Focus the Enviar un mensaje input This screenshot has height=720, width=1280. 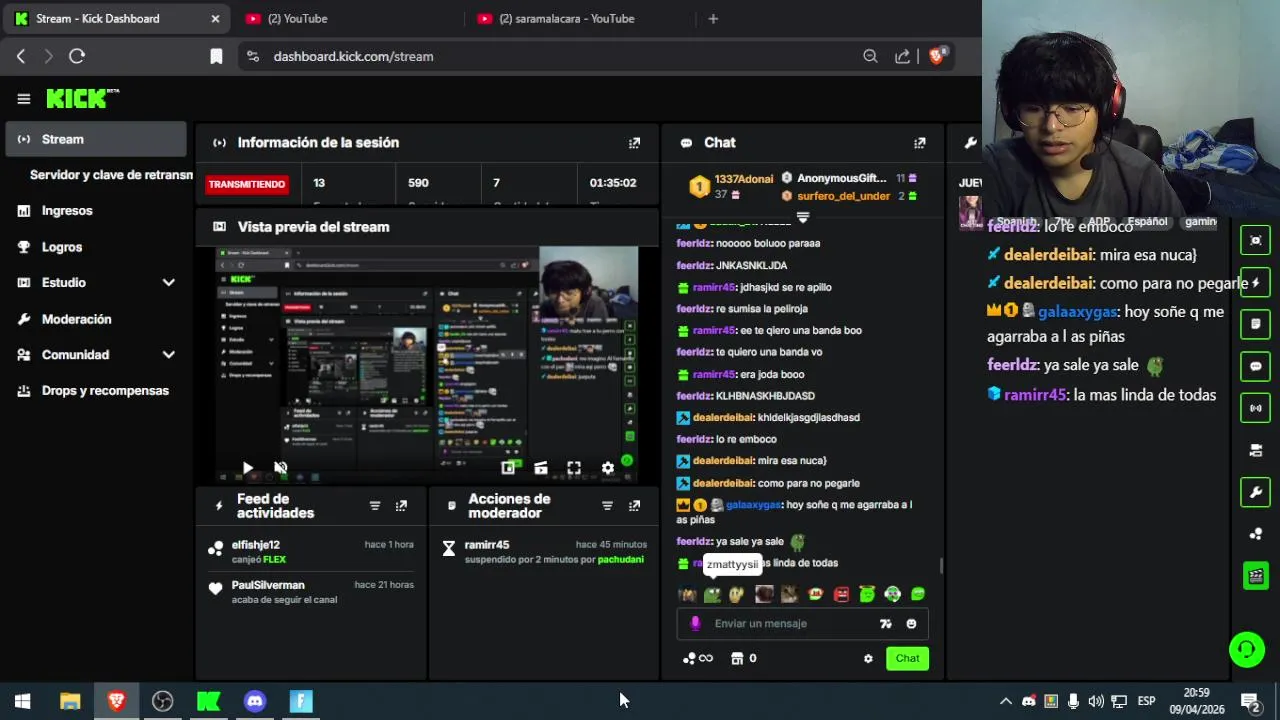802,624
